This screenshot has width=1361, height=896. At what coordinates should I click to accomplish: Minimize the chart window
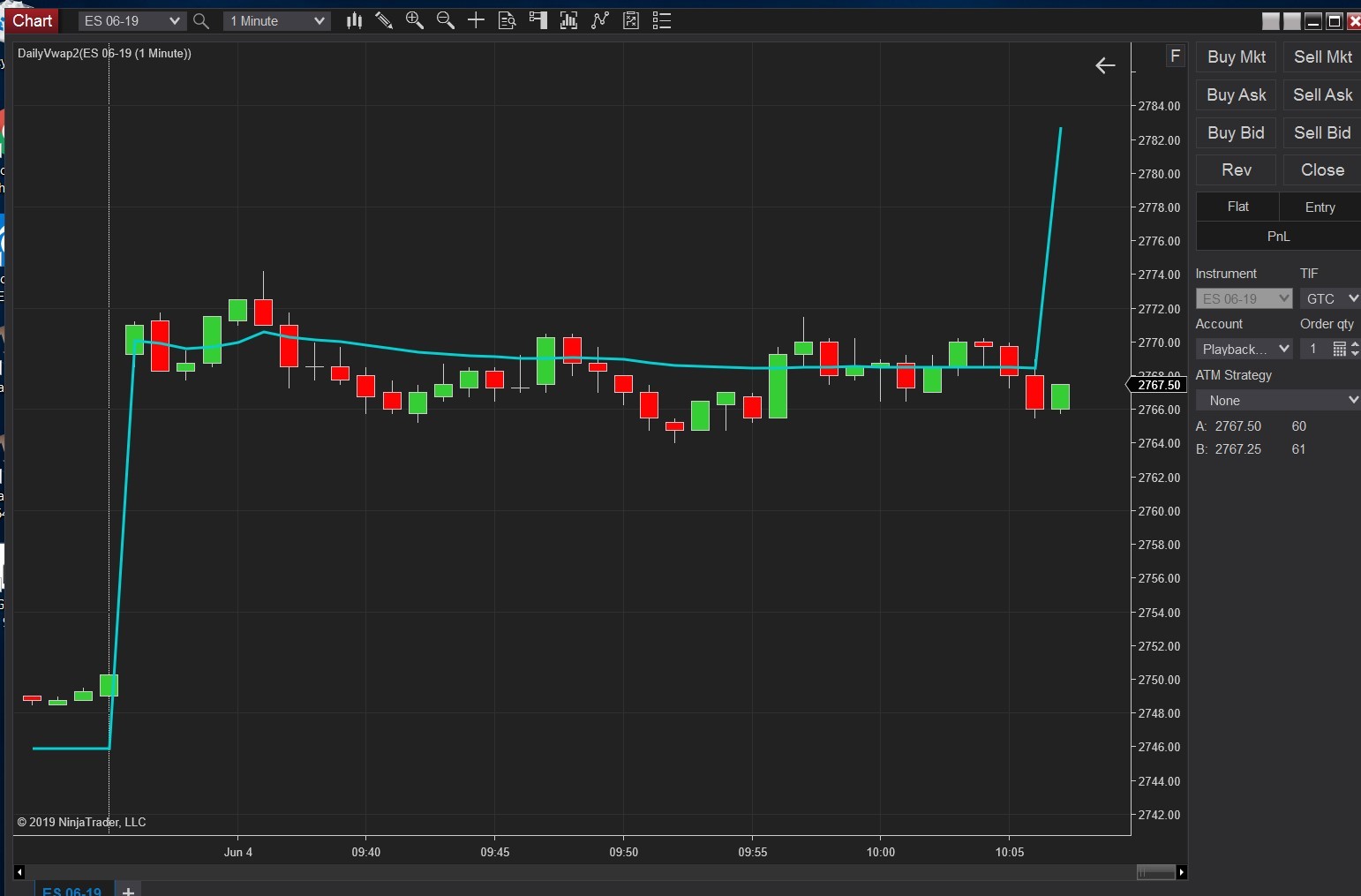point(1313,21)
